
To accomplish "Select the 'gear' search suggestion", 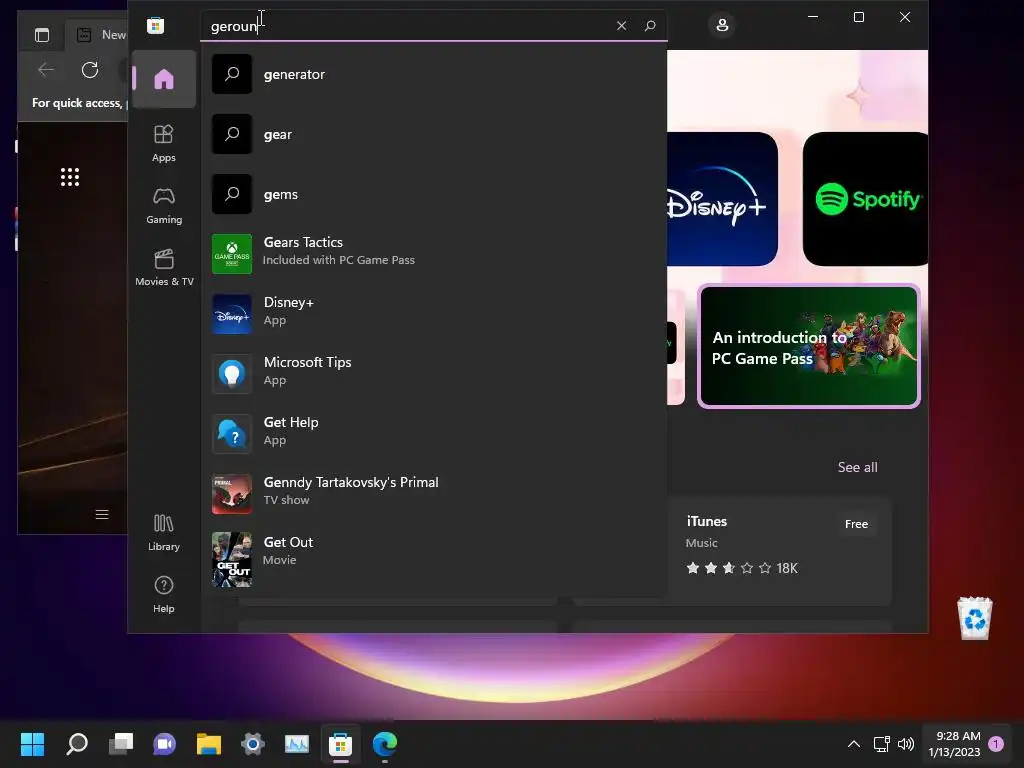I will (434, 135).
